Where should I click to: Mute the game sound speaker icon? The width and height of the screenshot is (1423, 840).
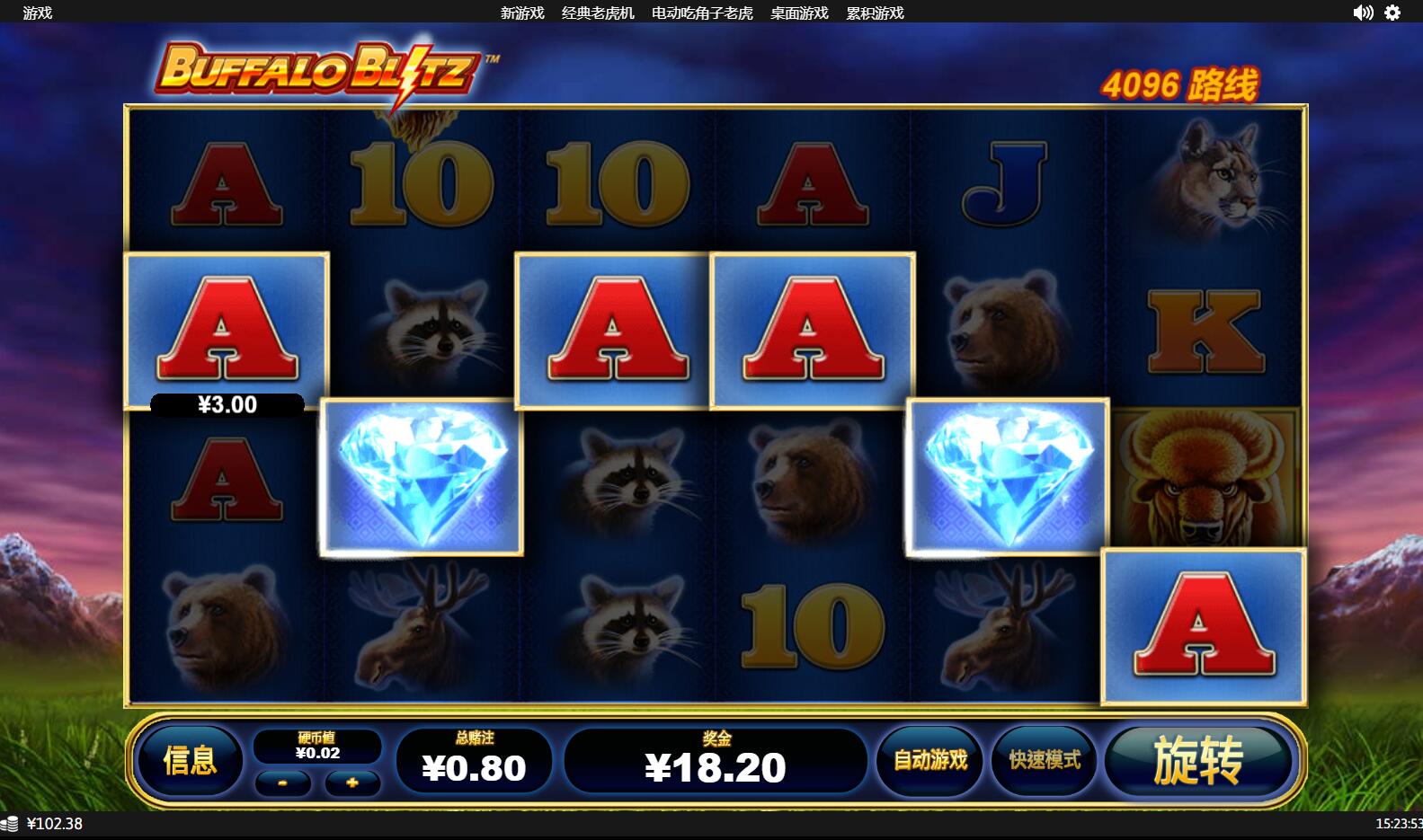click(x=1363, y=13)
